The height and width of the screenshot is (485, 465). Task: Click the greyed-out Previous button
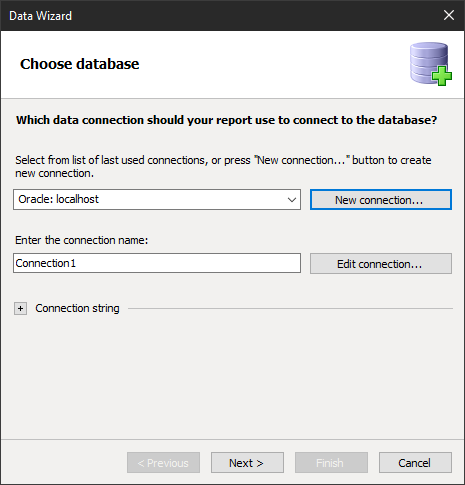(163, 463)
